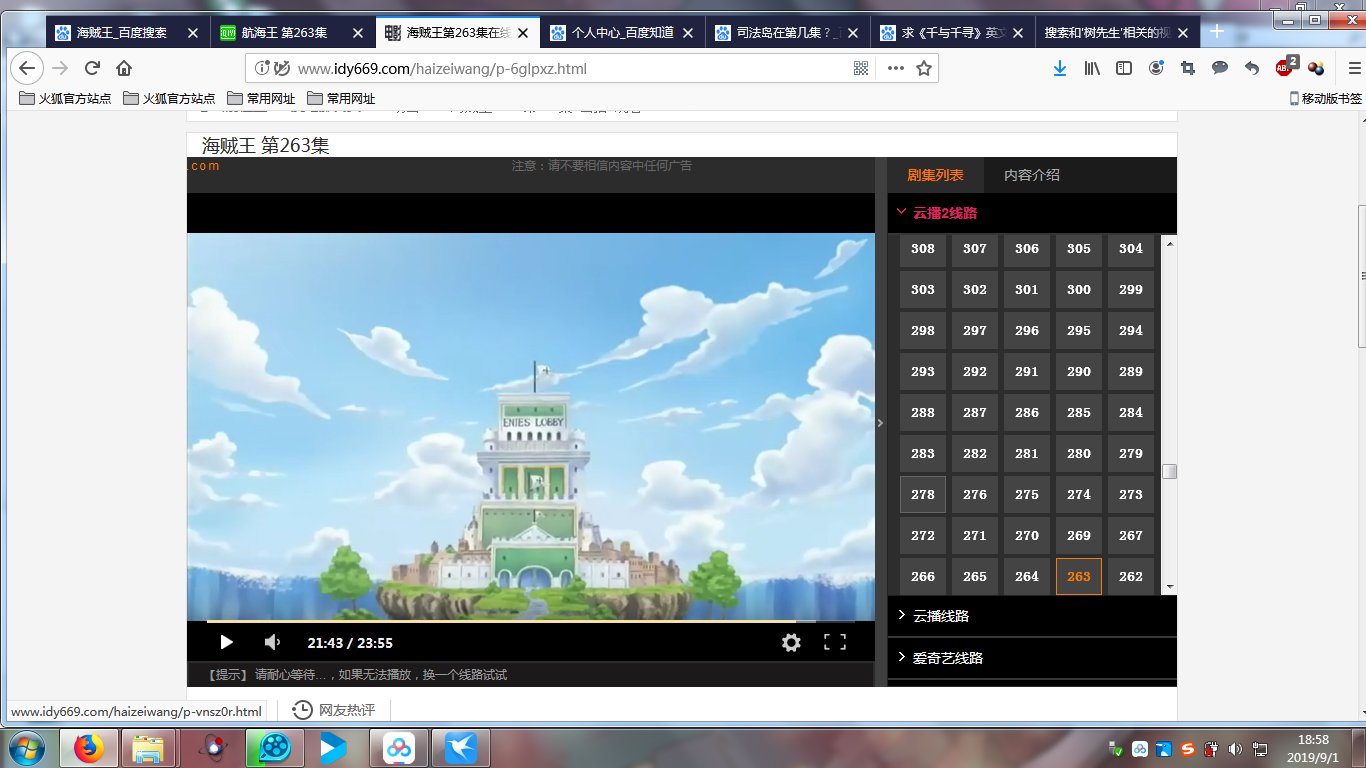Click the QR code icon in address bar
This screenshot has width=1366, height=768.
[x=861, y=68]
